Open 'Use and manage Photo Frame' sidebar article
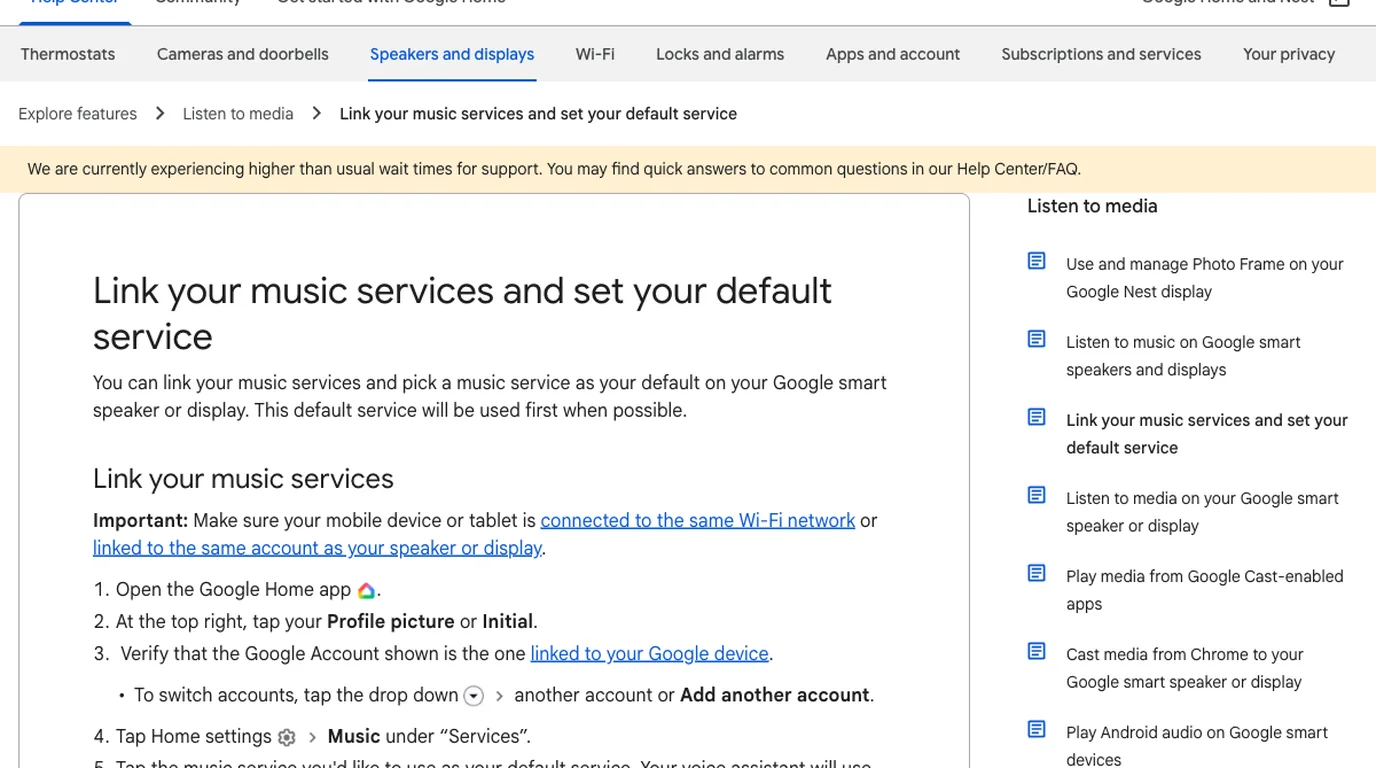1376x768 pixels. (1205, 278)
